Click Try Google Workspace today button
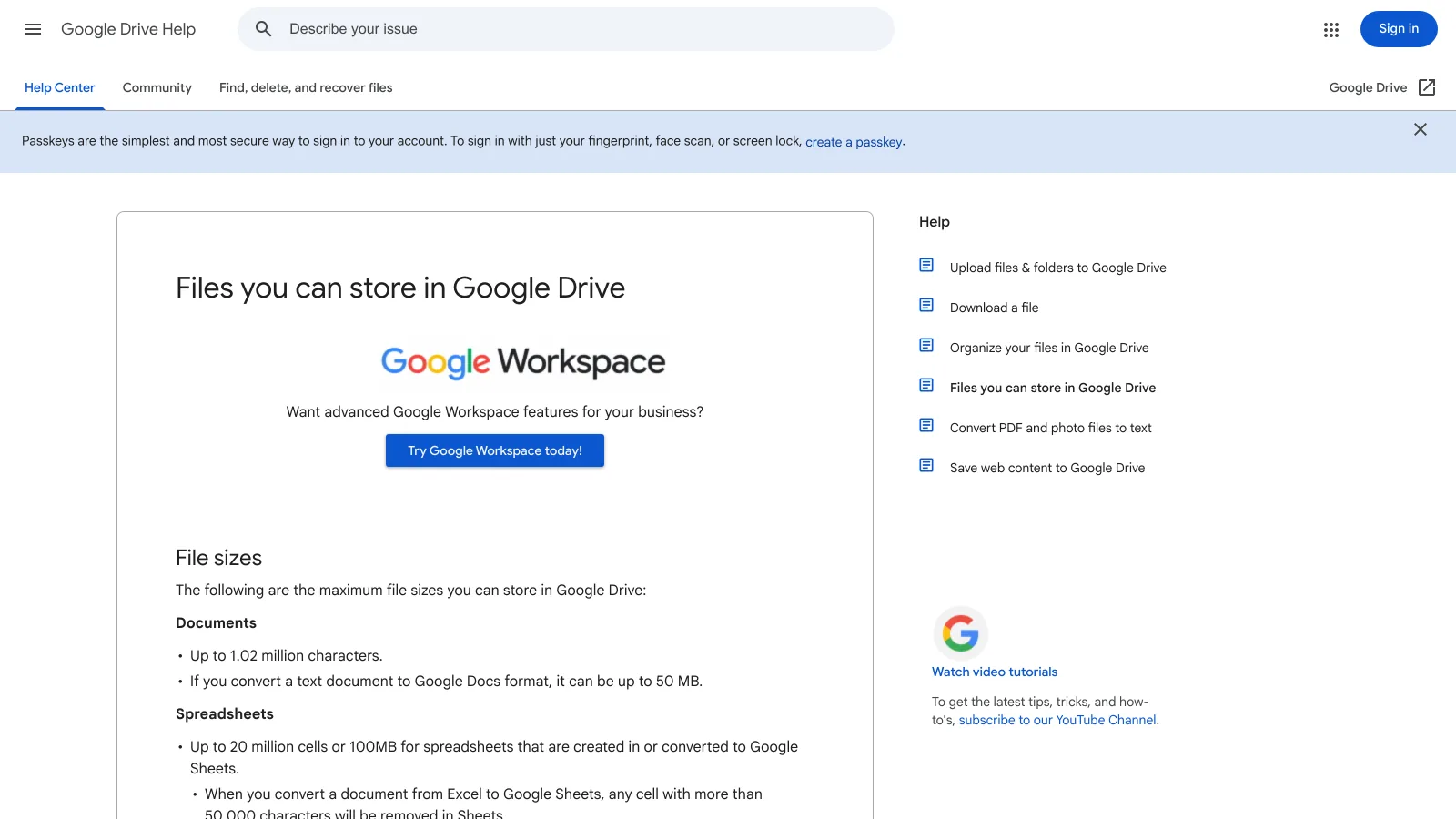 [x=495, y=450]
